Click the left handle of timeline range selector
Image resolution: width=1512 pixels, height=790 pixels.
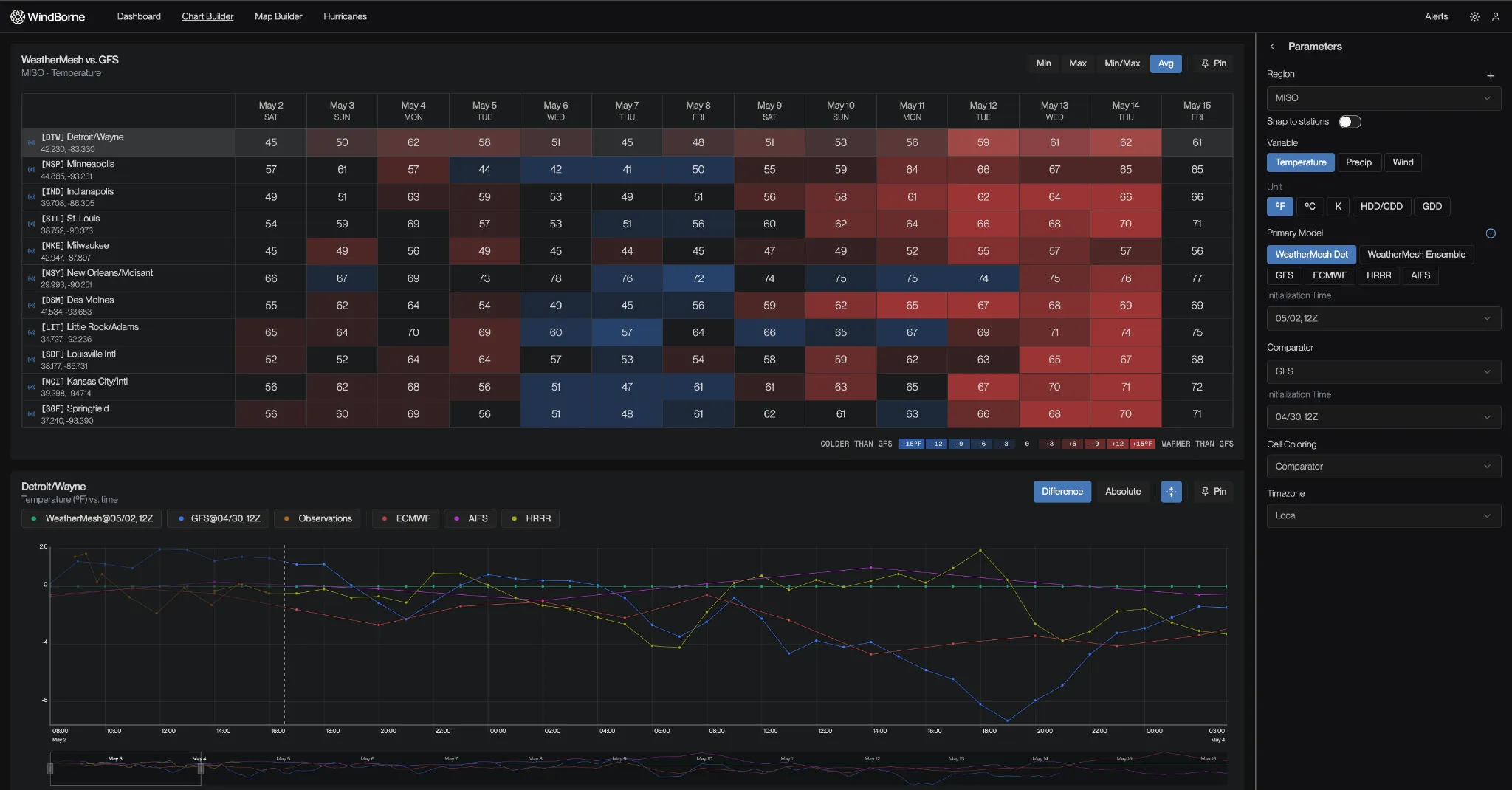click(50, 769)
